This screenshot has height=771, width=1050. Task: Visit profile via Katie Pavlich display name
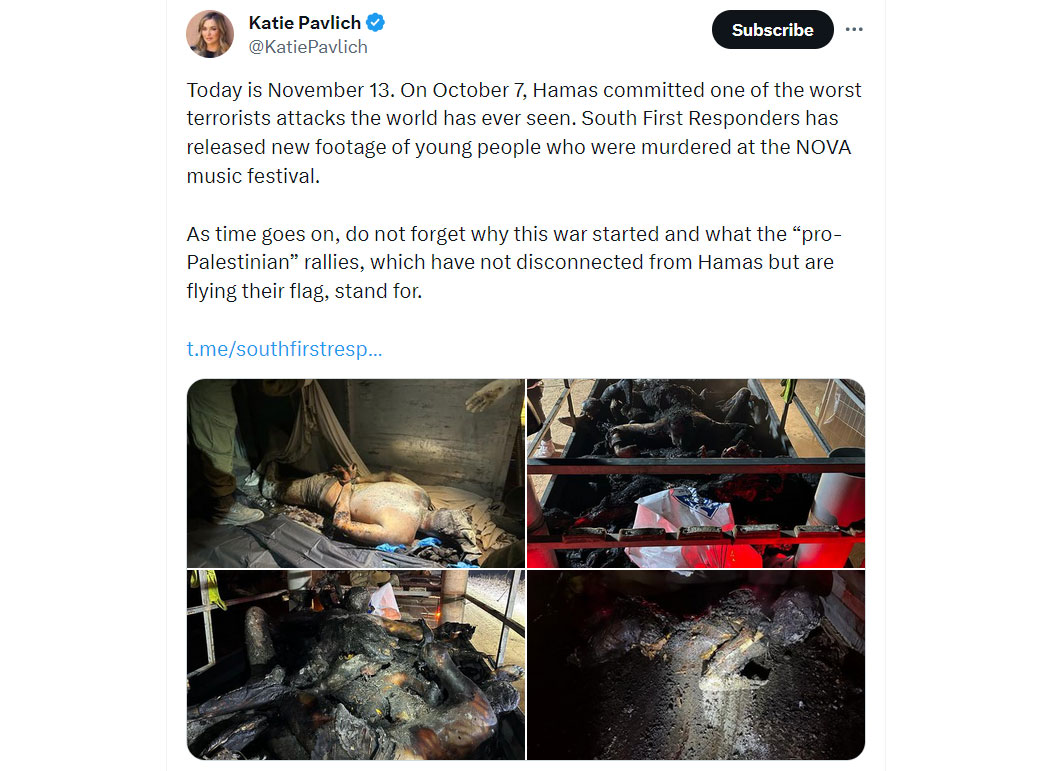pyautogui.click(x=305, y=23)
